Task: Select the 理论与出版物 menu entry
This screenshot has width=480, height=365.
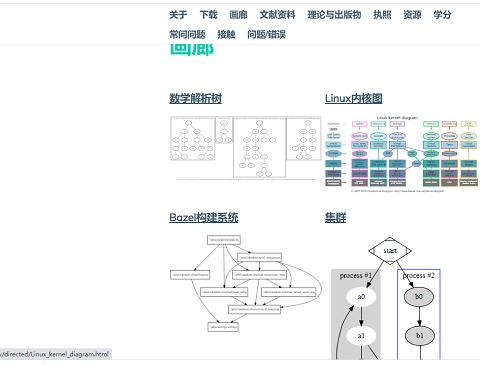Action: [x=334, y=15]
